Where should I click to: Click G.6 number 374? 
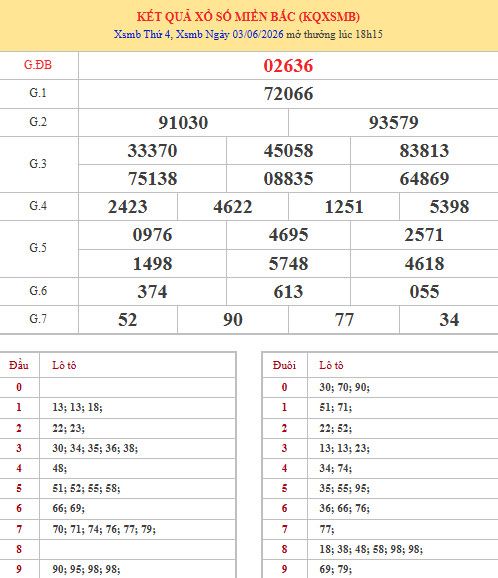coord(152,292)
